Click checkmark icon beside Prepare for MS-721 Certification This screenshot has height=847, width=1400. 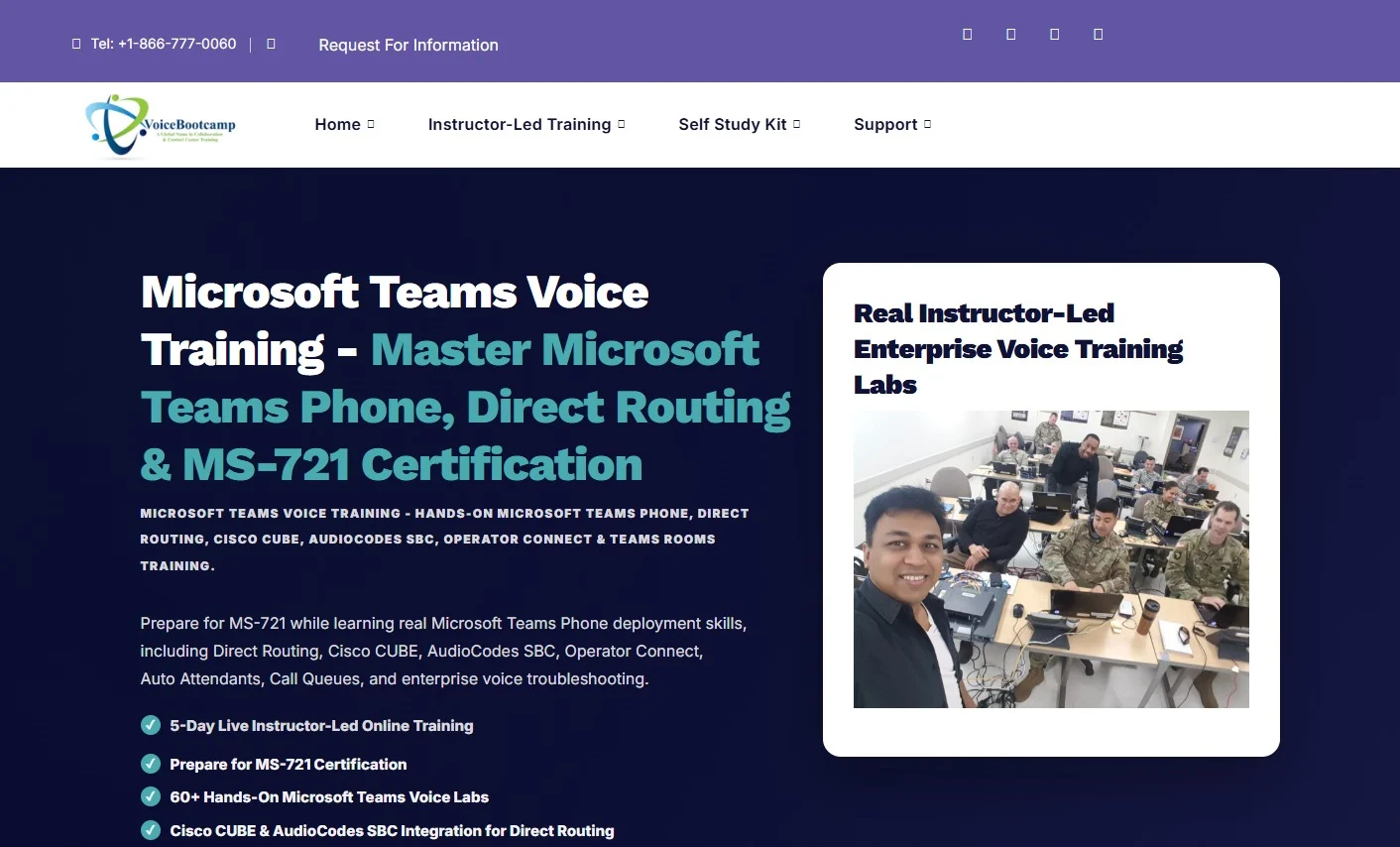point(151,764)
